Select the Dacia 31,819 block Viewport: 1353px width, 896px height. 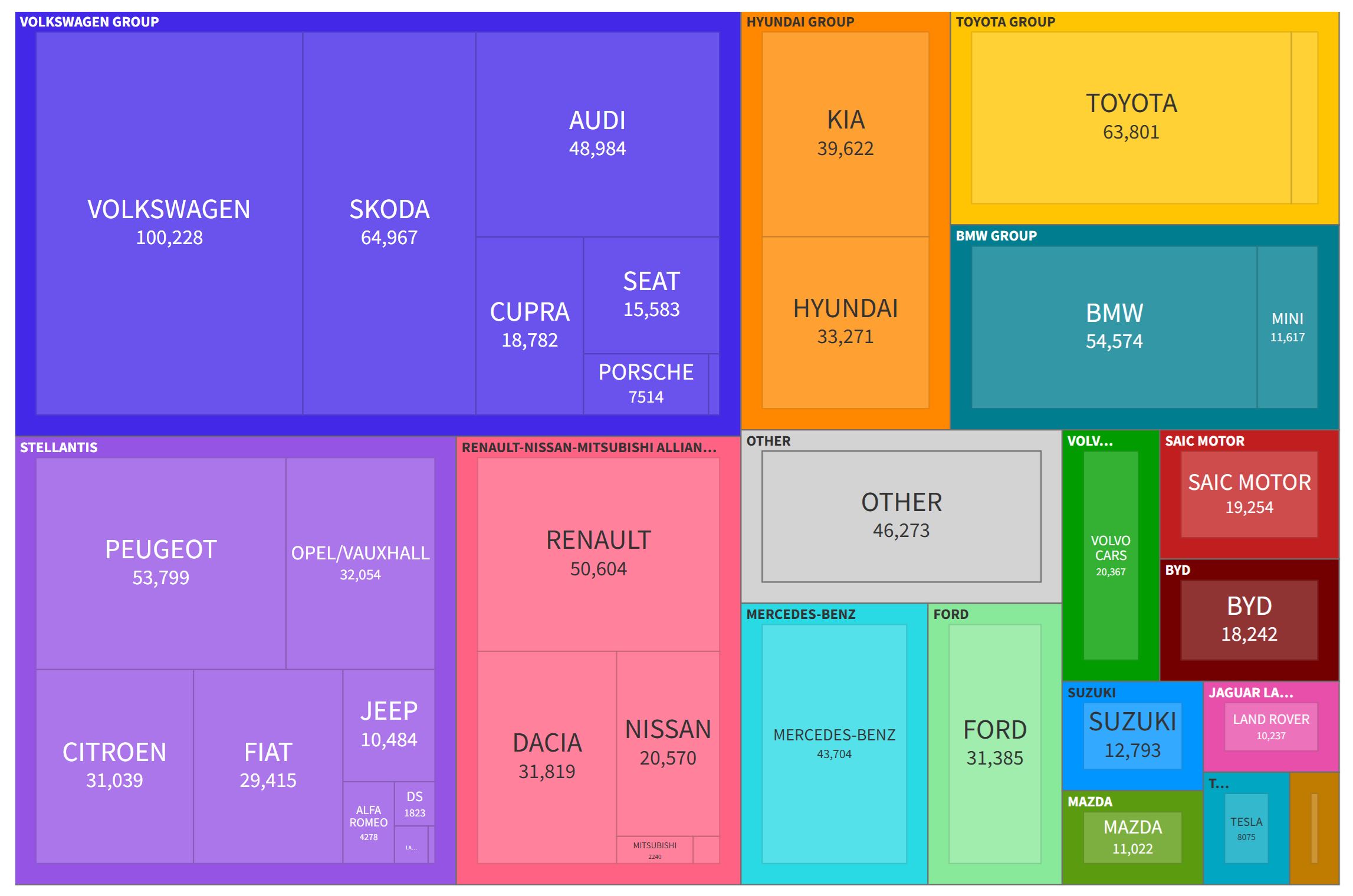pyautogui.click(x=547, y=756)
